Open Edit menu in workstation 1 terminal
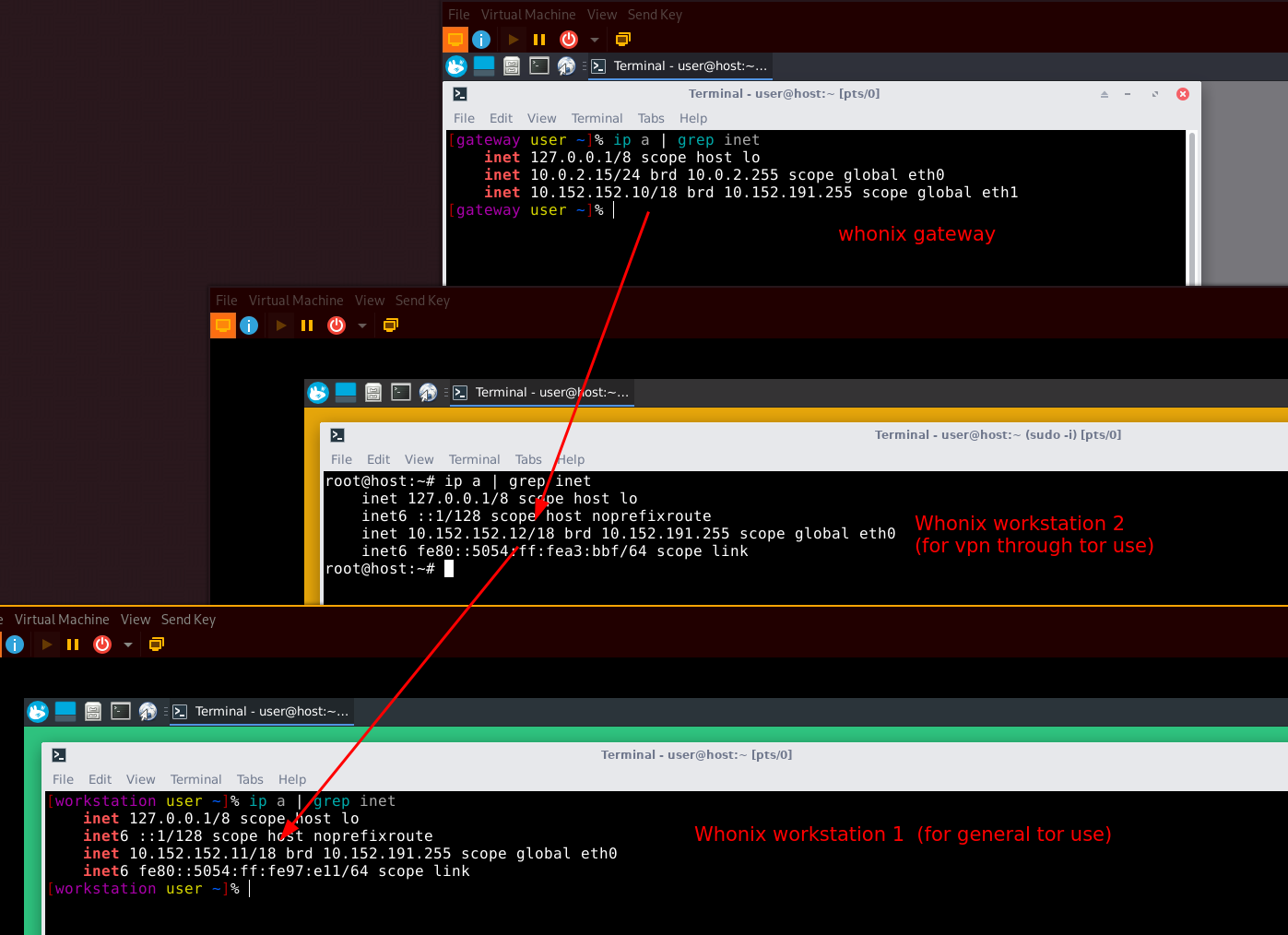Viewport: 1288px width, 935px height. (100, 779)
